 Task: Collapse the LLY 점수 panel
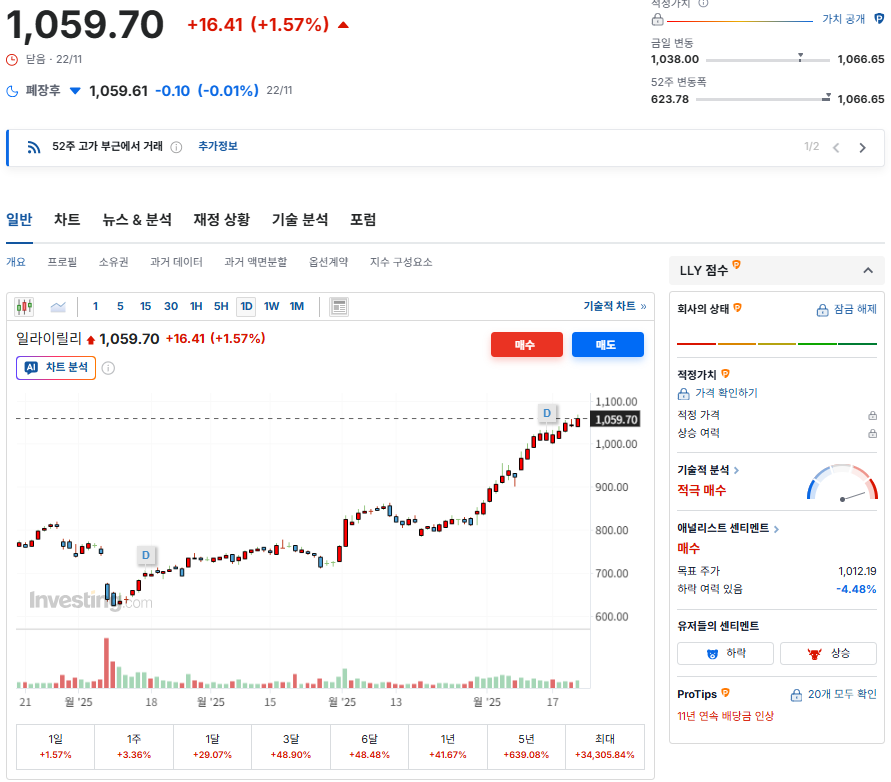click(x=868, y=271)
